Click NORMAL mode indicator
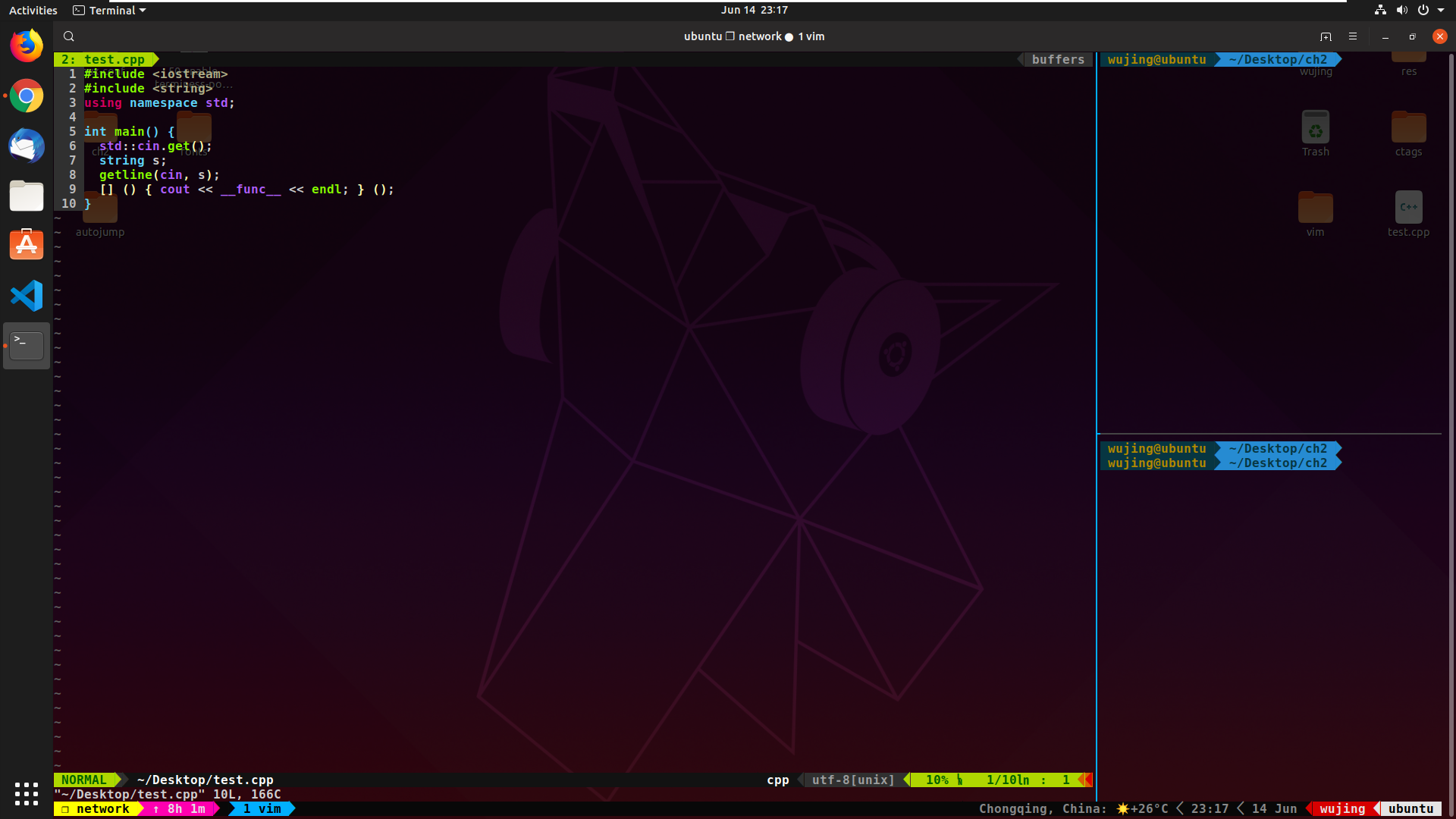Viewport: 1456px width, 819px height. [84, 780]
